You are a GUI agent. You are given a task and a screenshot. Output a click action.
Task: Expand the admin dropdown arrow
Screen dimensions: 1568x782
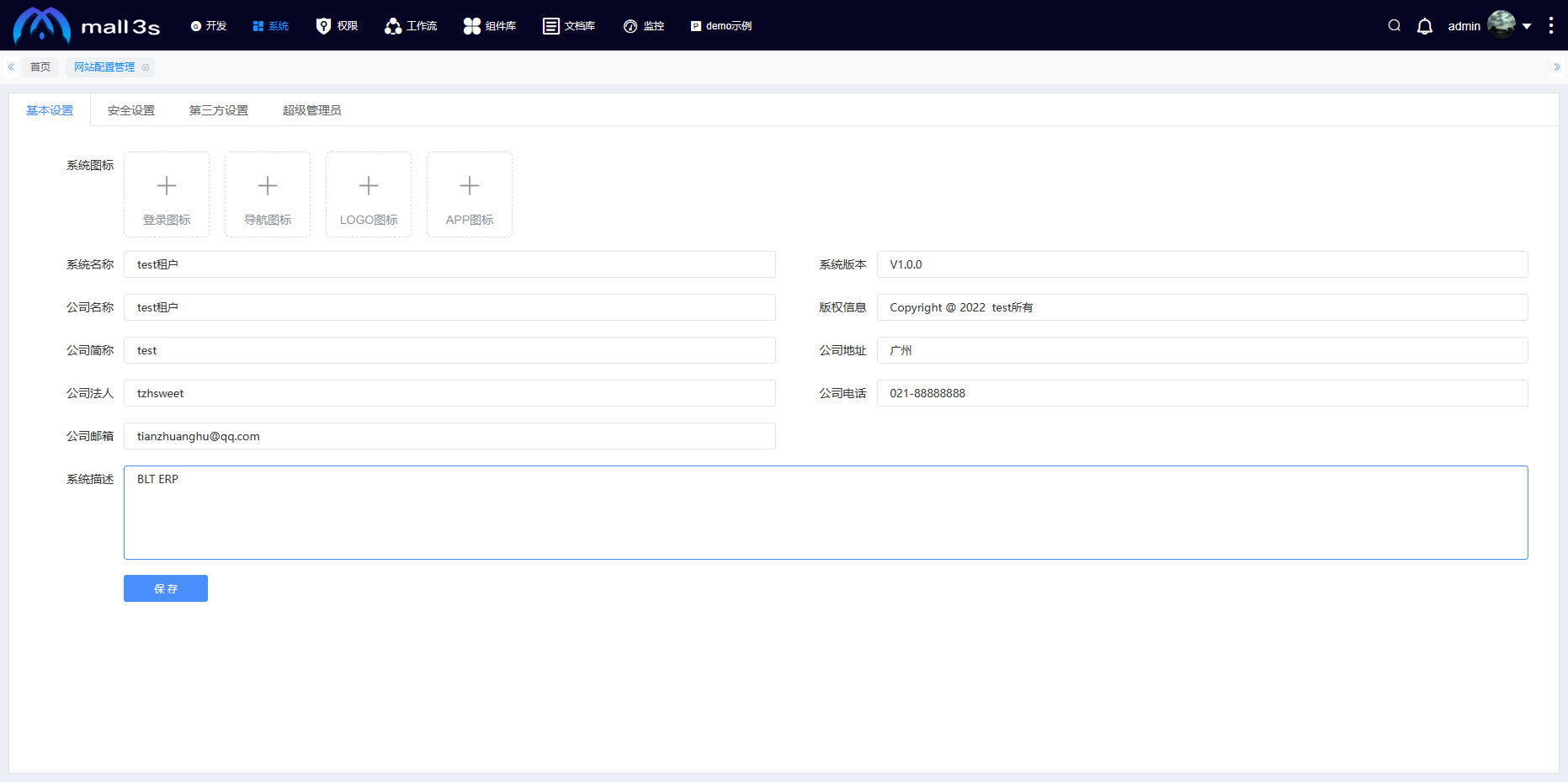[x=1527, y=26]
